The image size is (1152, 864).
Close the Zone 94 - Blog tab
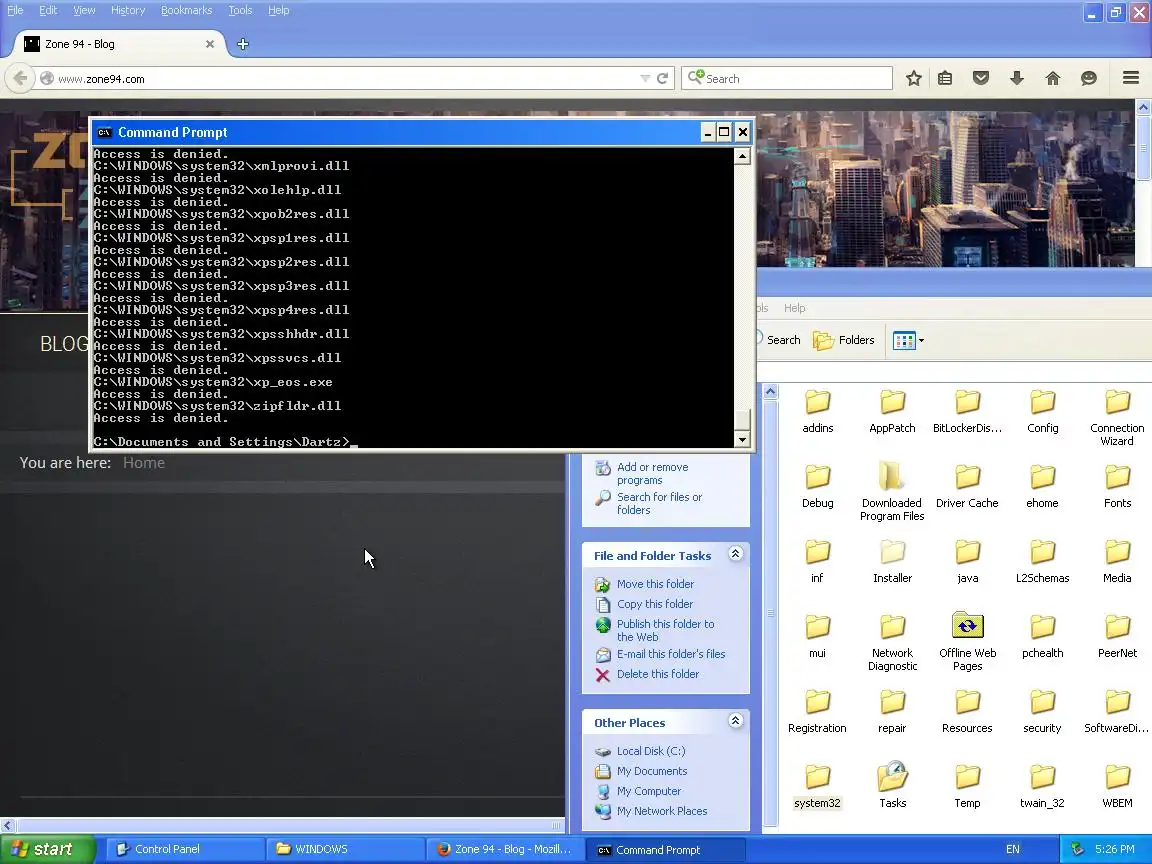[210, 44]
